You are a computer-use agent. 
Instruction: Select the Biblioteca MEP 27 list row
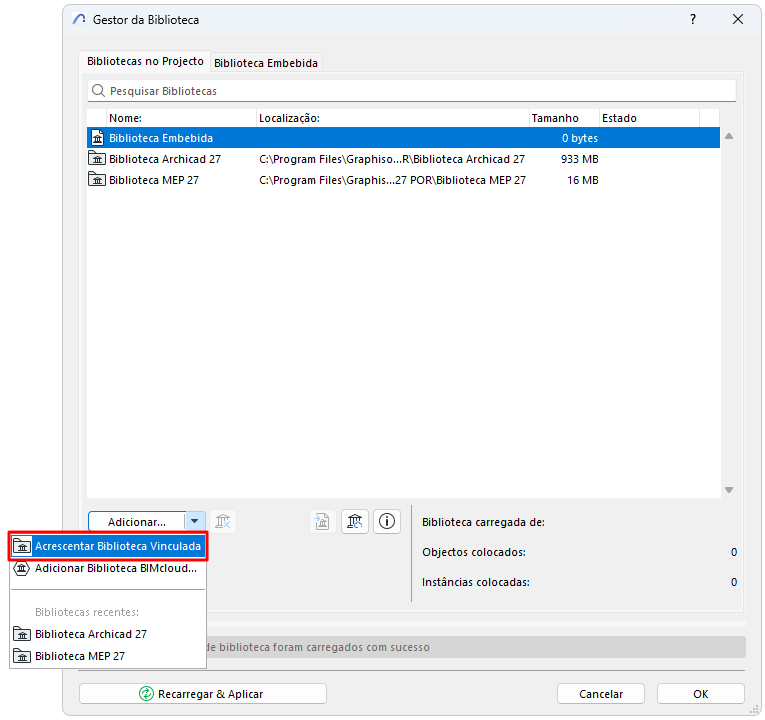(403, 180)
